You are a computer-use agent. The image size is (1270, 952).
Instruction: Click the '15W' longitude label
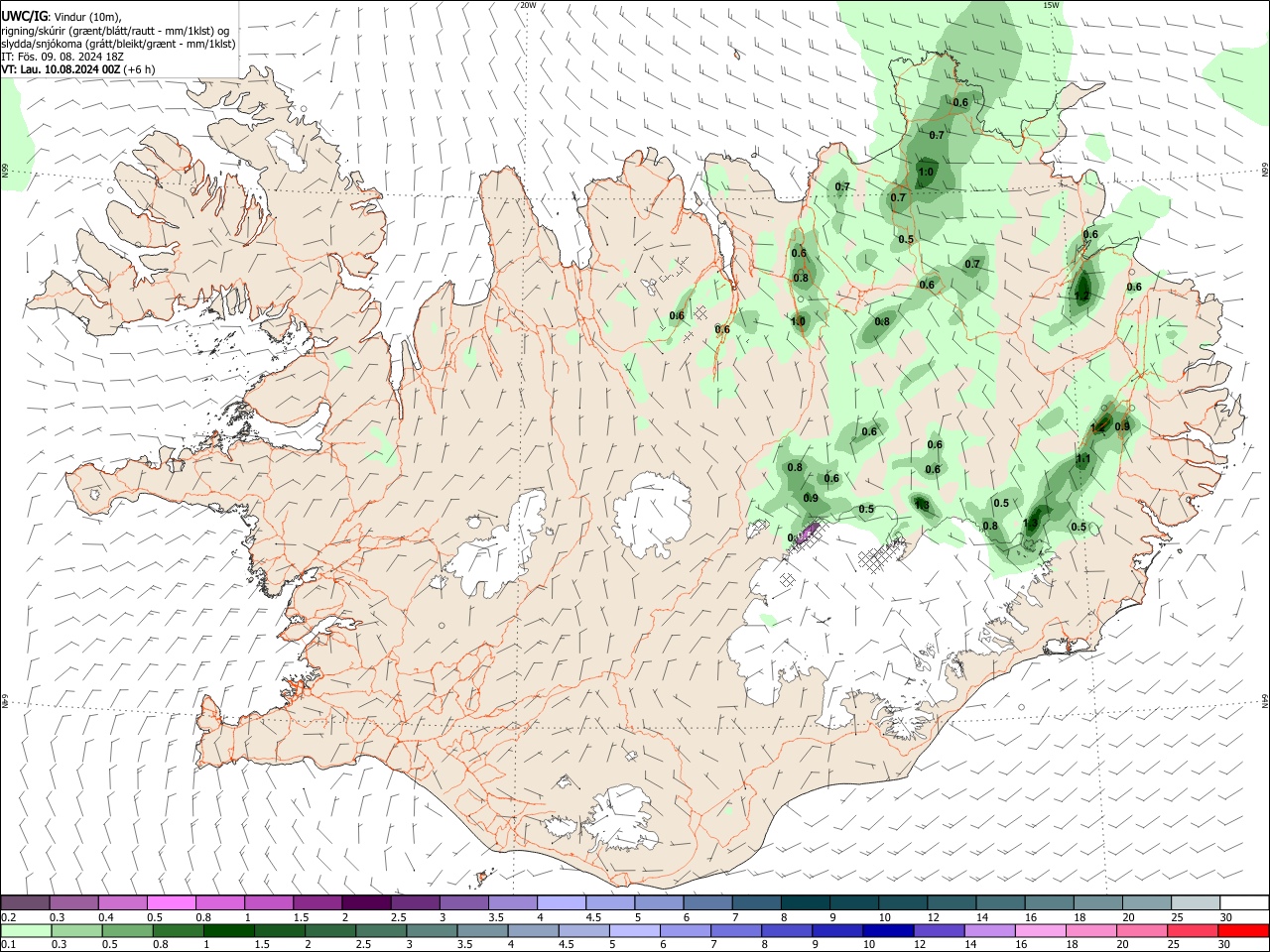click(1051, 5)
